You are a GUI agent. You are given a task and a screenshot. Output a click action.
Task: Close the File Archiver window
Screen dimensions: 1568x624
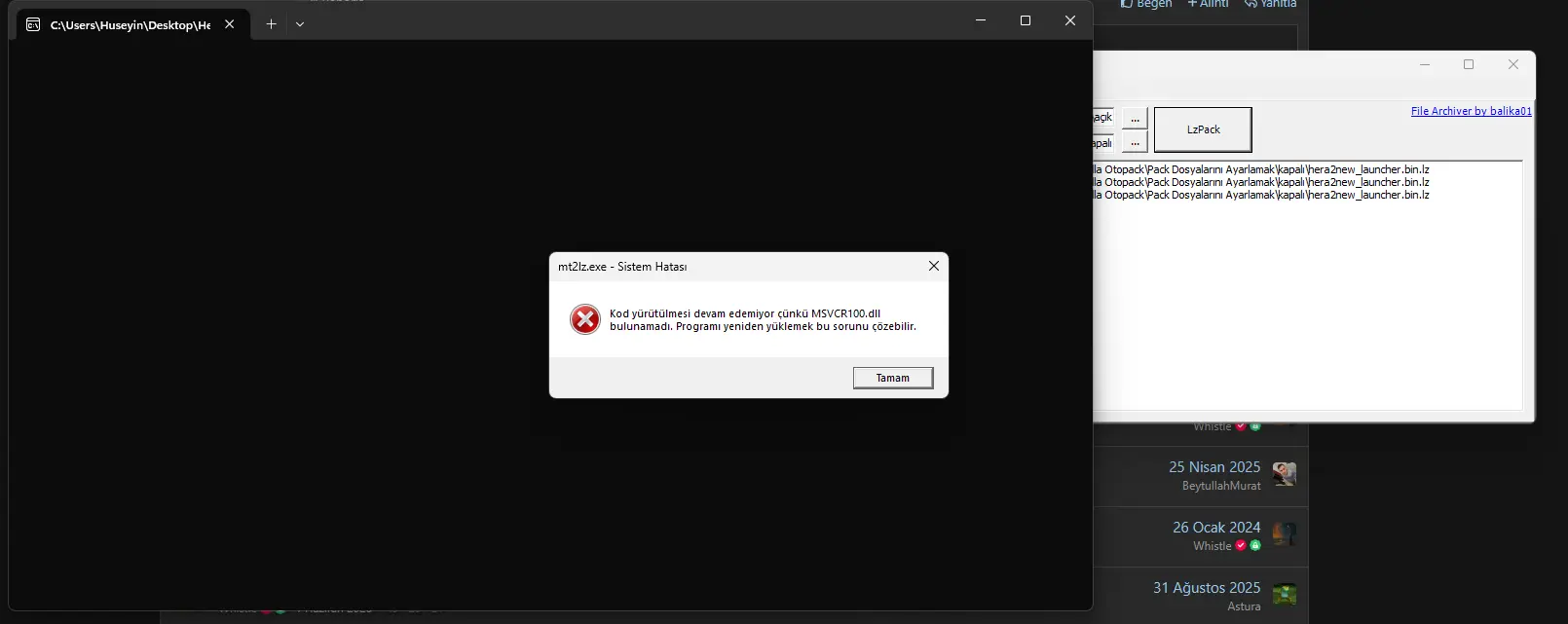[x=1512, y=64]
